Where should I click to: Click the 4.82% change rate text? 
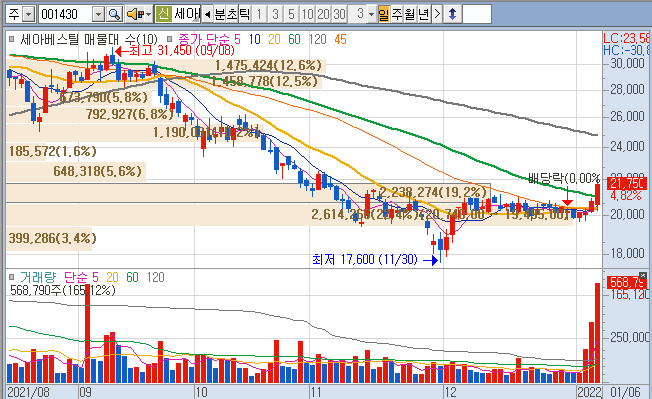(626, 195)
